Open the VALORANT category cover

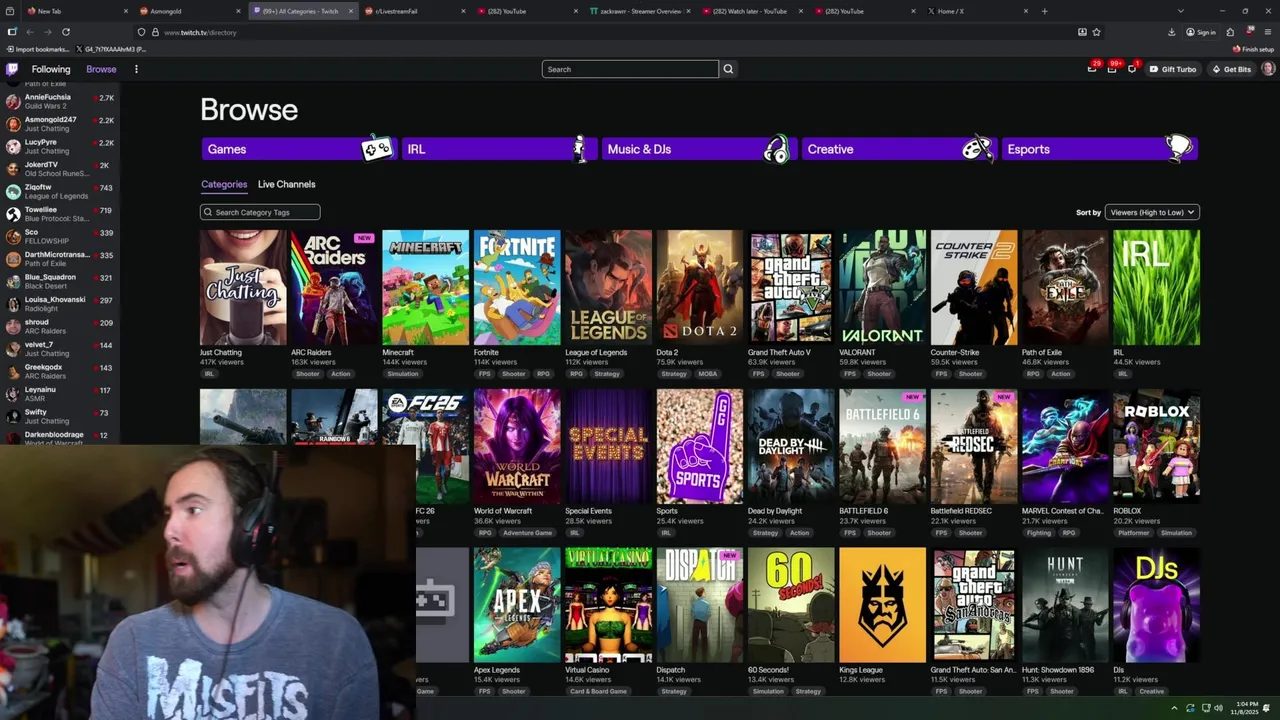(882, 288)
